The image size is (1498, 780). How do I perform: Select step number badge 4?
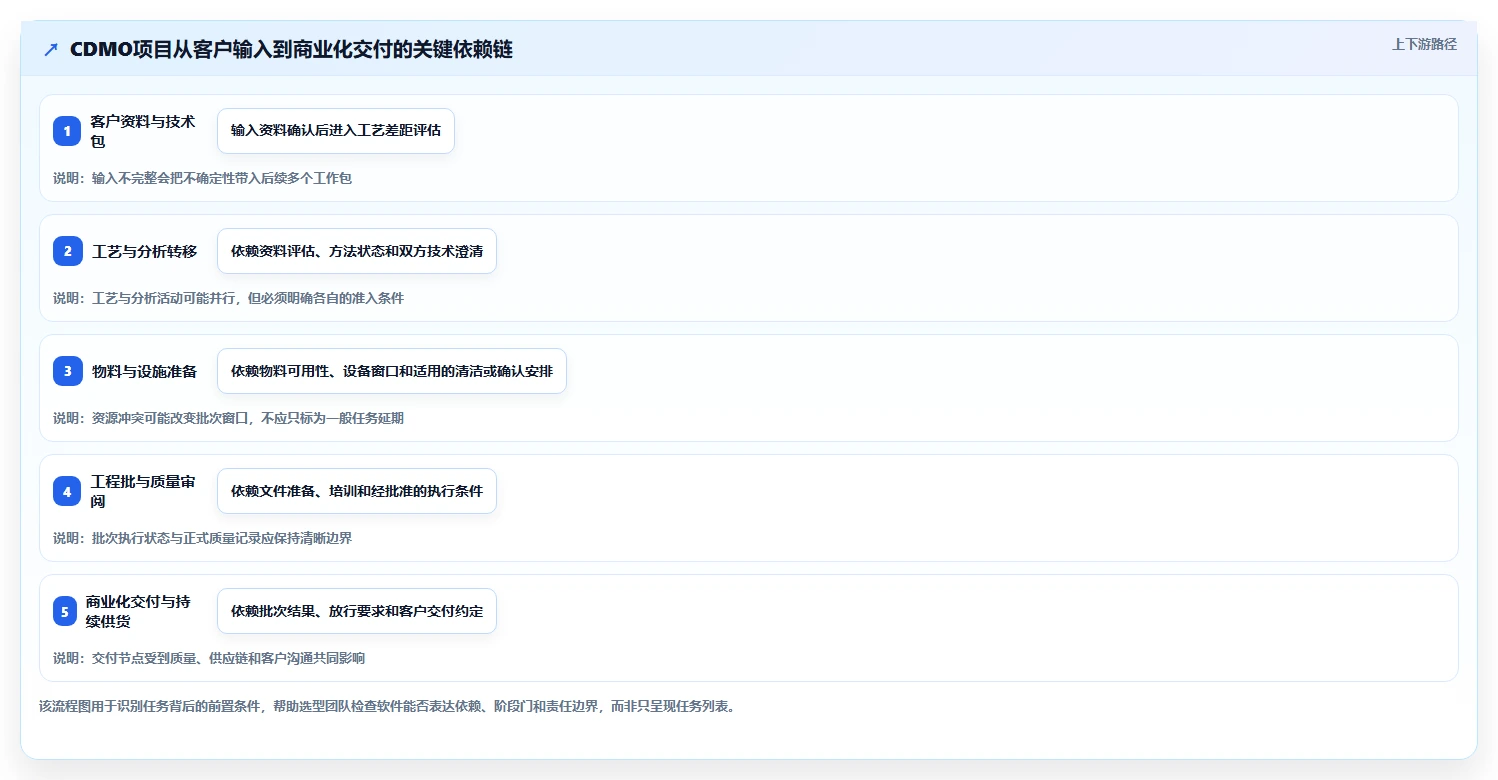[x=67, y=491]
